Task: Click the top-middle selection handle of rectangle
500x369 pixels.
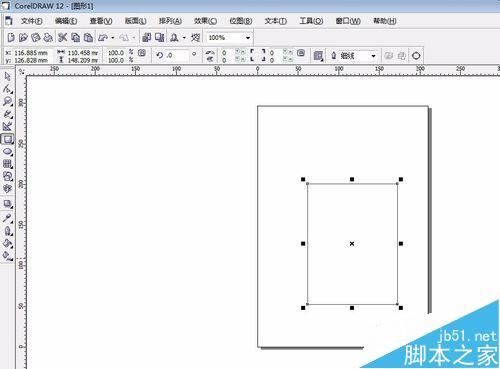Action: (x=352, y=179)
